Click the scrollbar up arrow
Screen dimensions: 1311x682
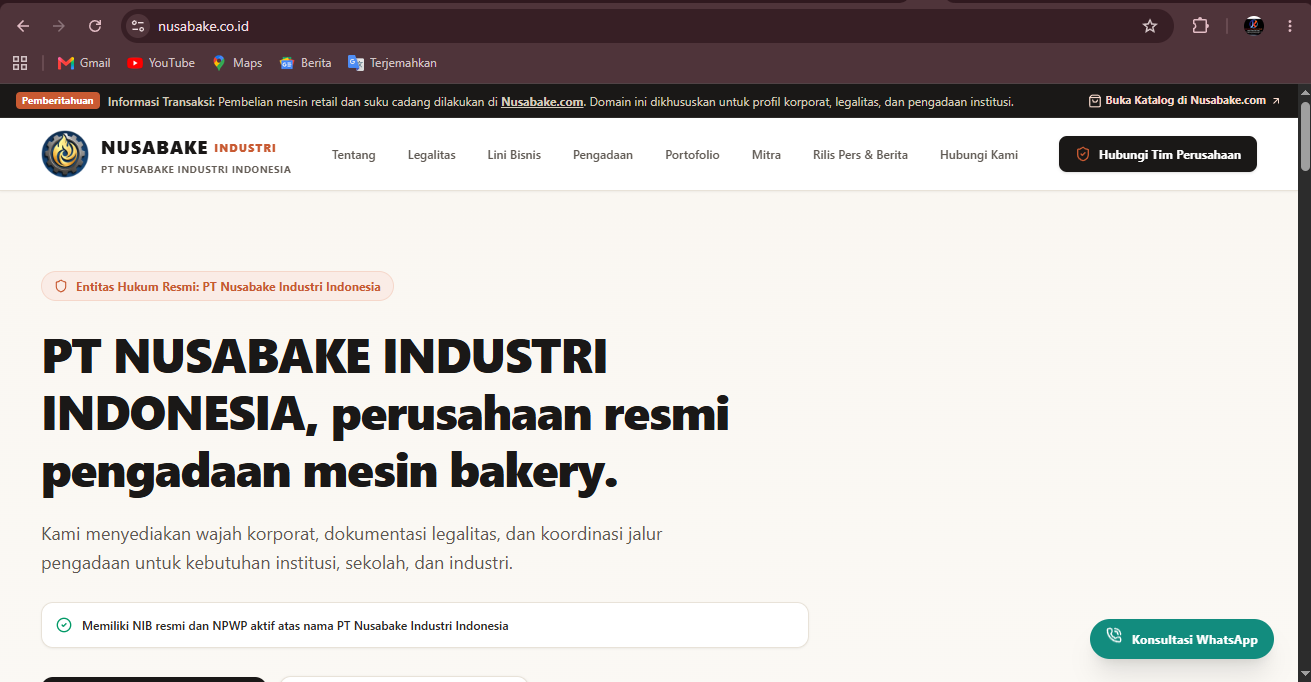coord(1304,91)
